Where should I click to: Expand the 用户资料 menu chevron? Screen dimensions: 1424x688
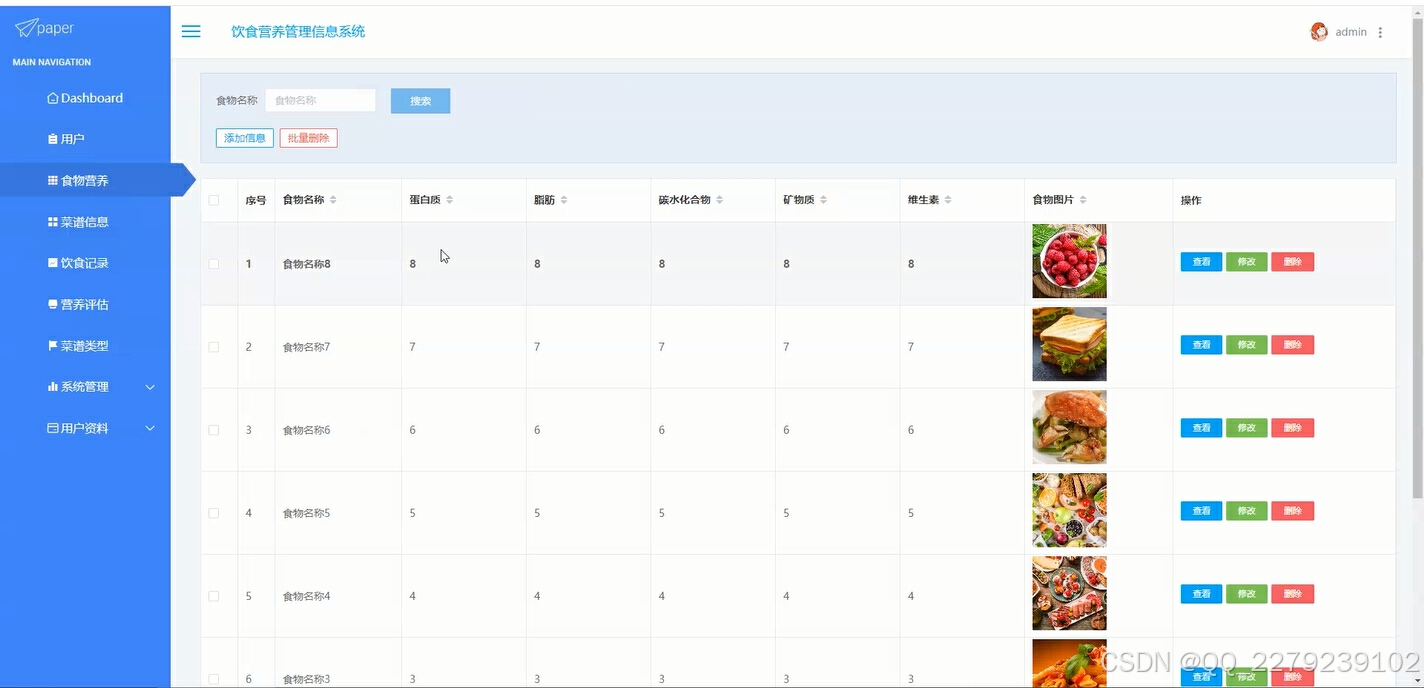click(x=151, y=427)
